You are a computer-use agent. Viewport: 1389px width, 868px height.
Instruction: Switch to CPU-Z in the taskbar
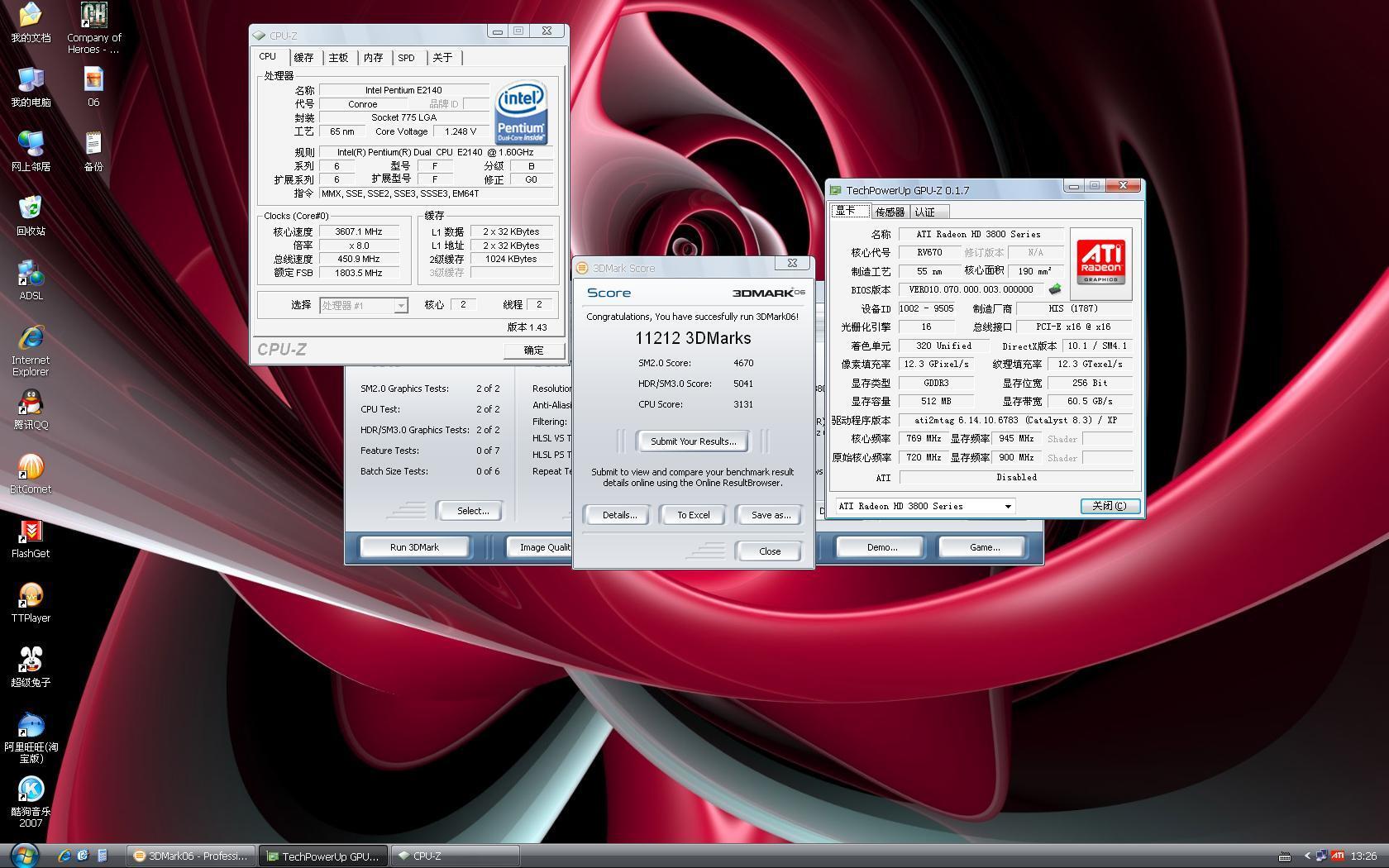click(455, 856)
